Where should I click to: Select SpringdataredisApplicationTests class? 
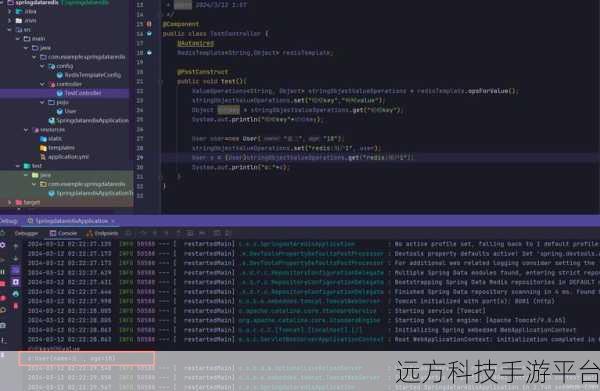95,193
